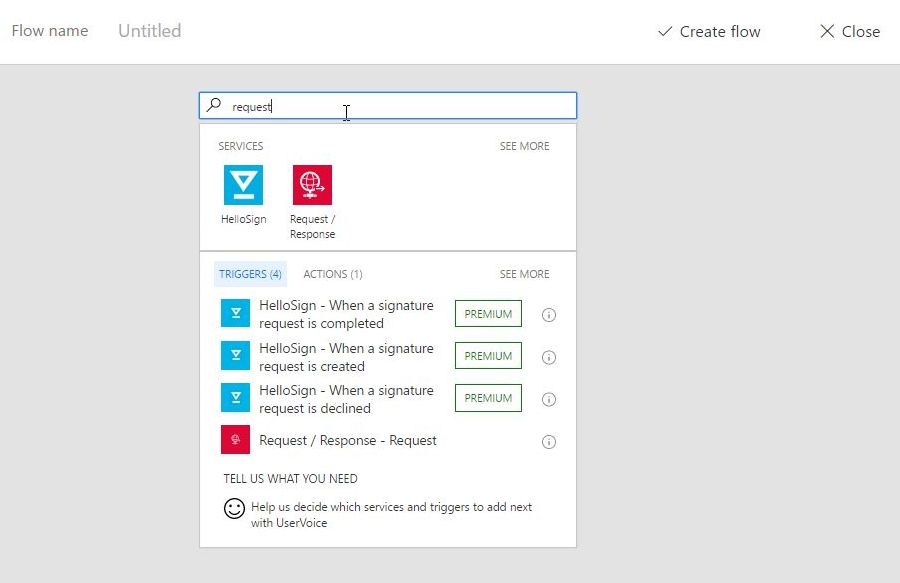
Task: Show info for signature request completed trigger
Action: tap(548, 315)
